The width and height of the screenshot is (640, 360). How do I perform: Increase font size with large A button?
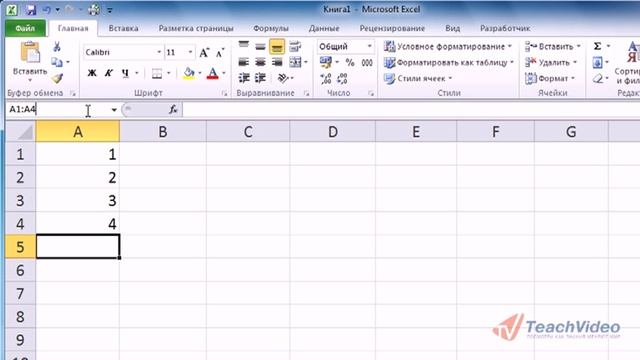pyautogui.click(x=204, y=52)
